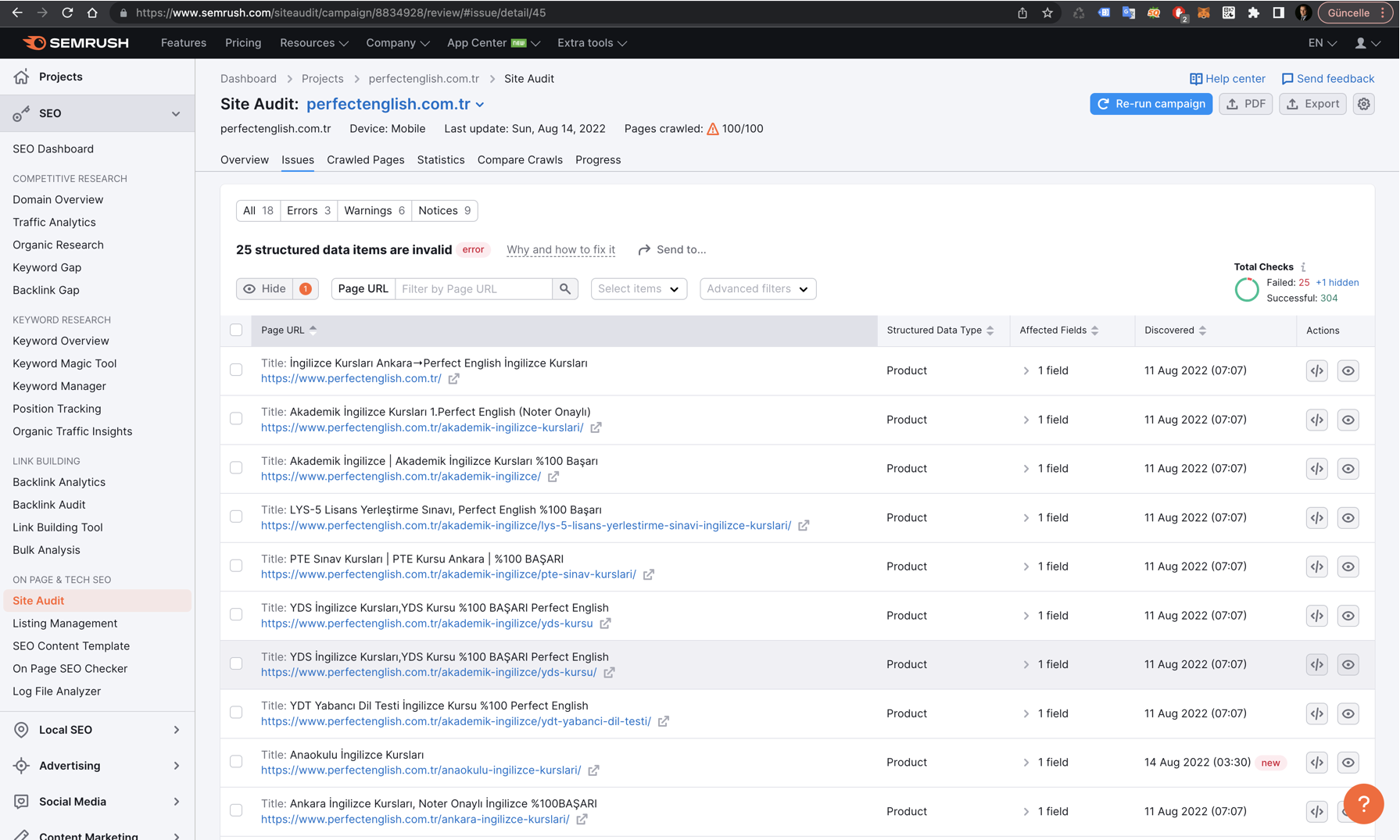The image size is (1400, 840).
Task: Hide issue for YDT Yabancı Dil row
Action: coord(1348,714)
